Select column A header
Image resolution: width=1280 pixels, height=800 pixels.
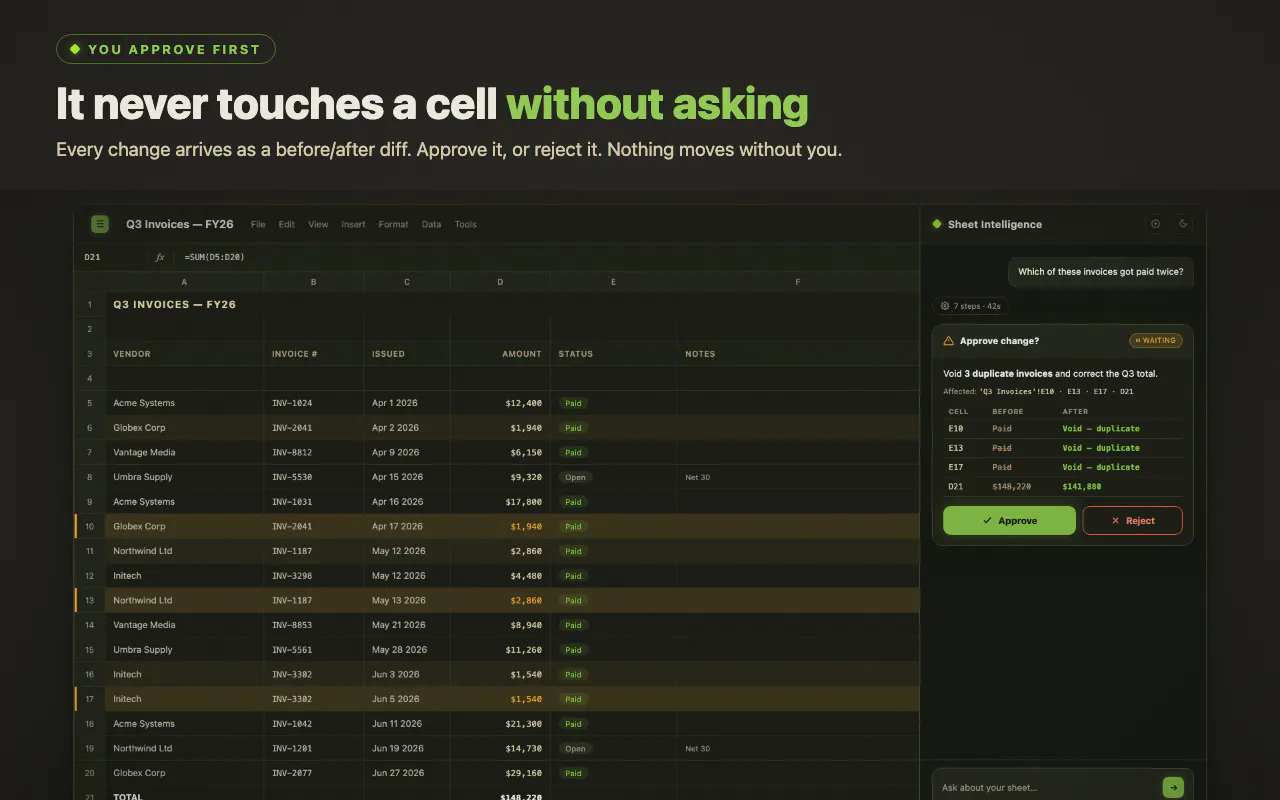click(184, 282)
